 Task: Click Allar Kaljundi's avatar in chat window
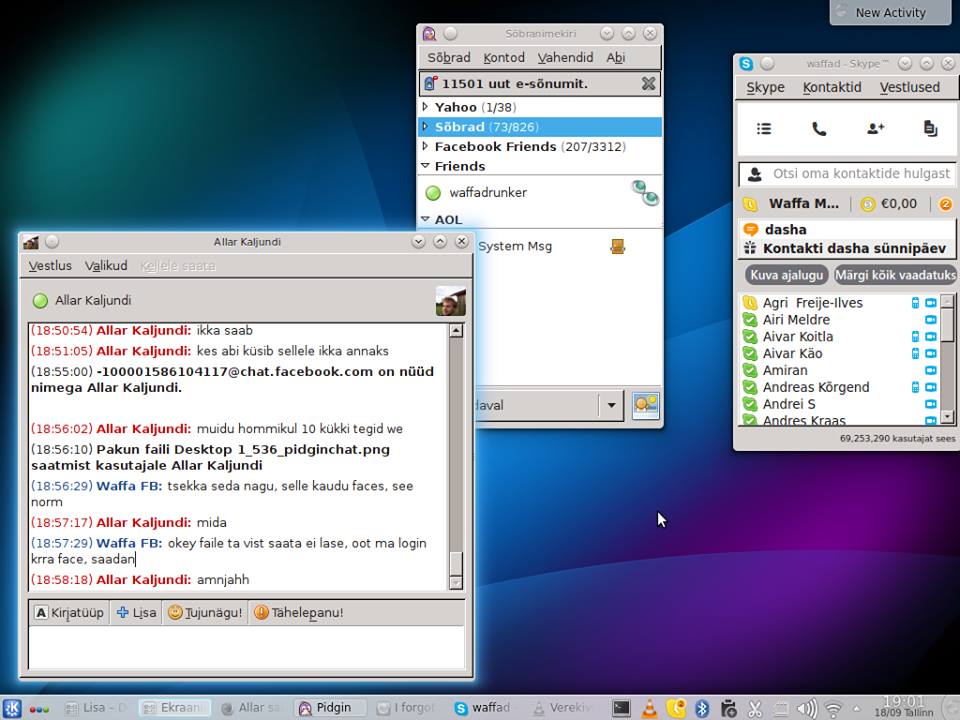coord(451,301)
